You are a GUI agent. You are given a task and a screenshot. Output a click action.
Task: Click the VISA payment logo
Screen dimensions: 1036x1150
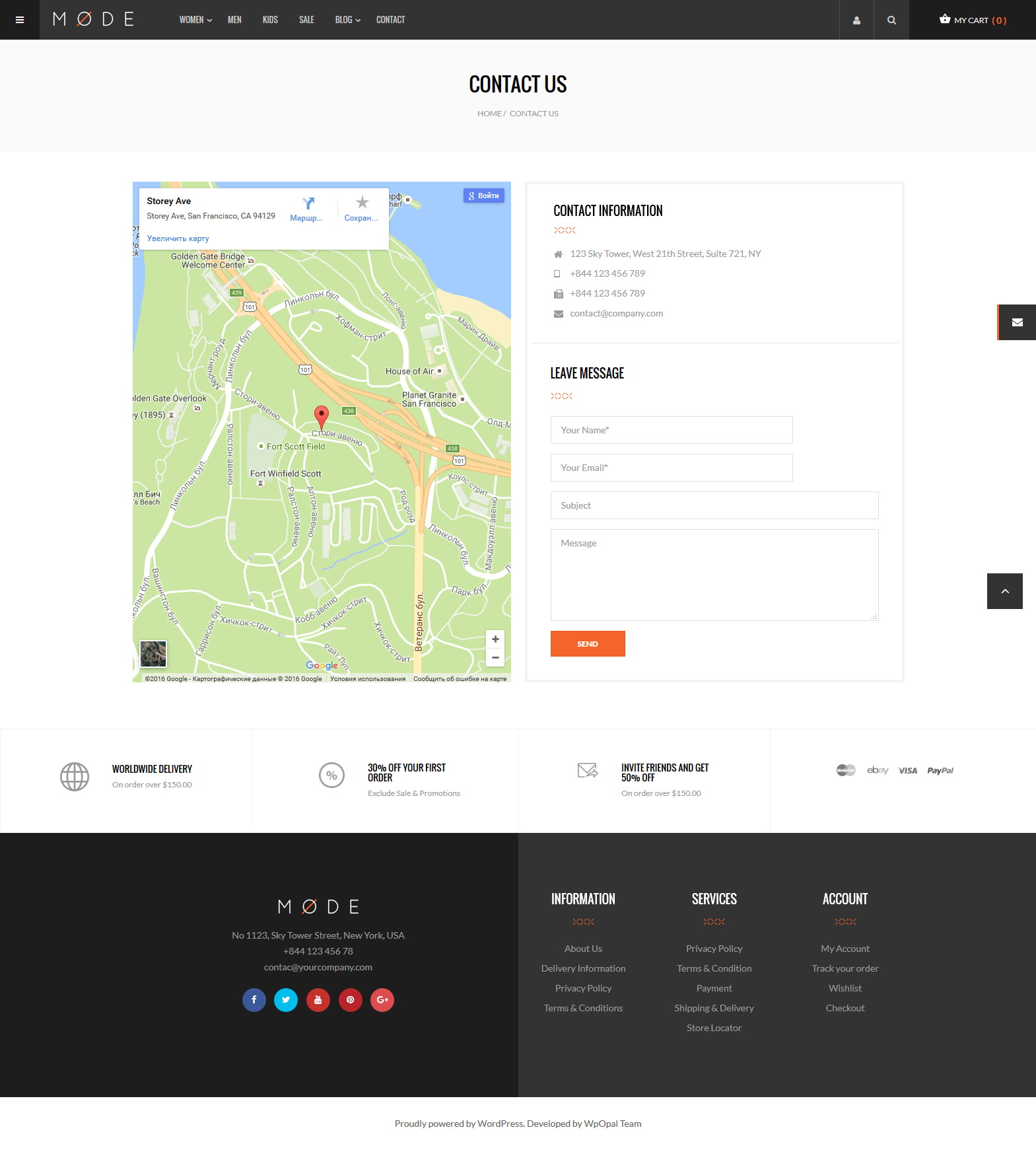908,770
